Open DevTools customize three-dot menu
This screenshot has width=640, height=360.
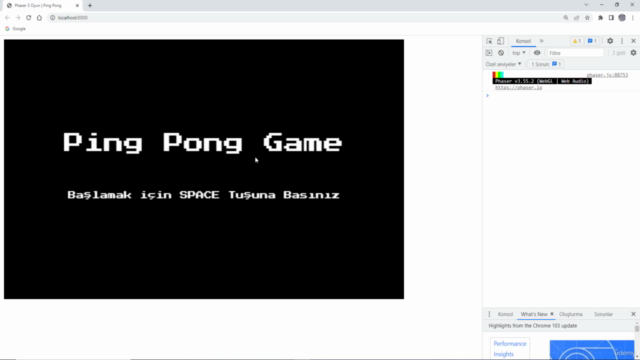[622, 41]
